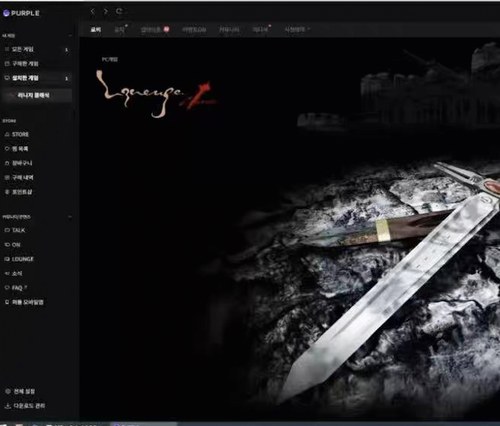Open 모든 게임 all games list
Screen dimensions: 500x426
(37, 49)
